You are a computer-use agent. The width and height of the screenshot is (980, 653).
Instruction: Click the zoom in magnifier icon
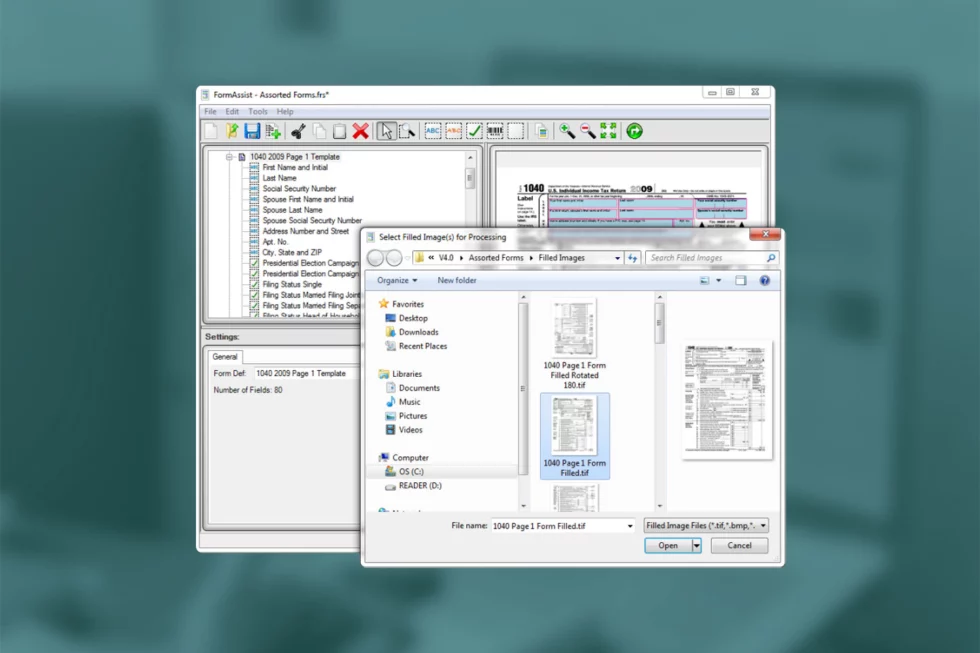click(x=567, y=131)
